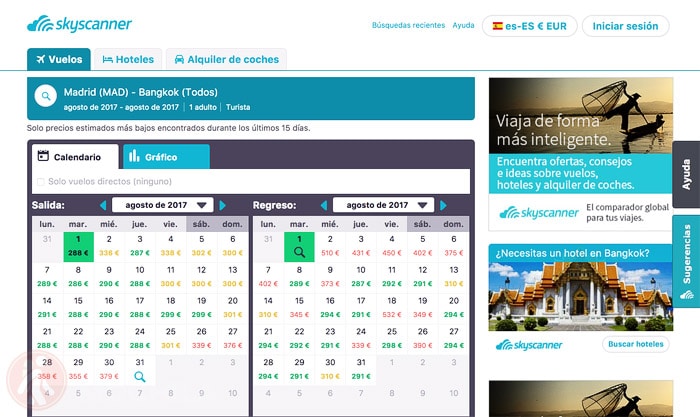Click the Ayuda link in header
Image resolution: width=700 pixels, height=417 pixels.
[463, 25]
